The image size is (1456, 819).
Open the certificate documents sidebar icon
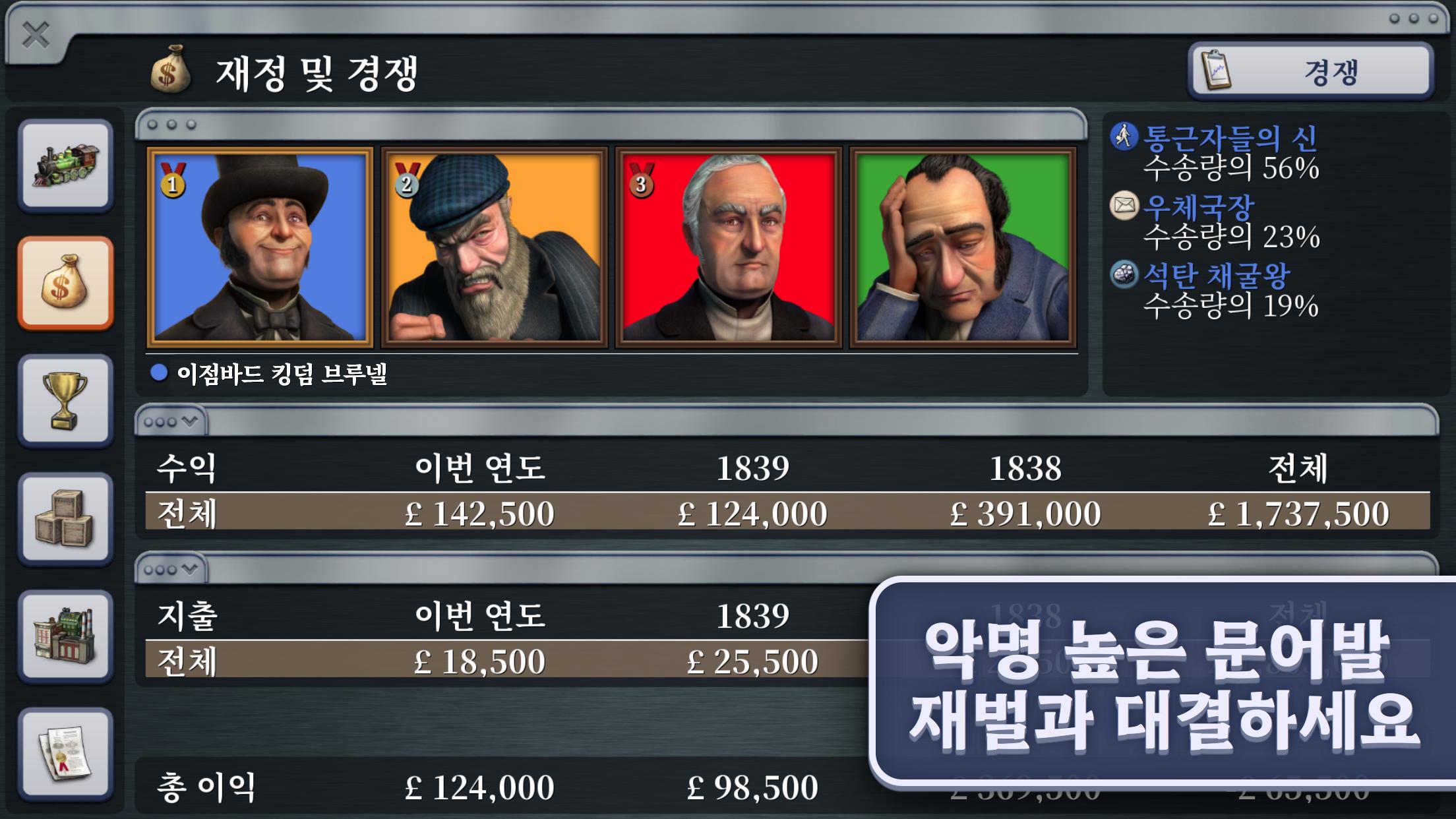65,754
